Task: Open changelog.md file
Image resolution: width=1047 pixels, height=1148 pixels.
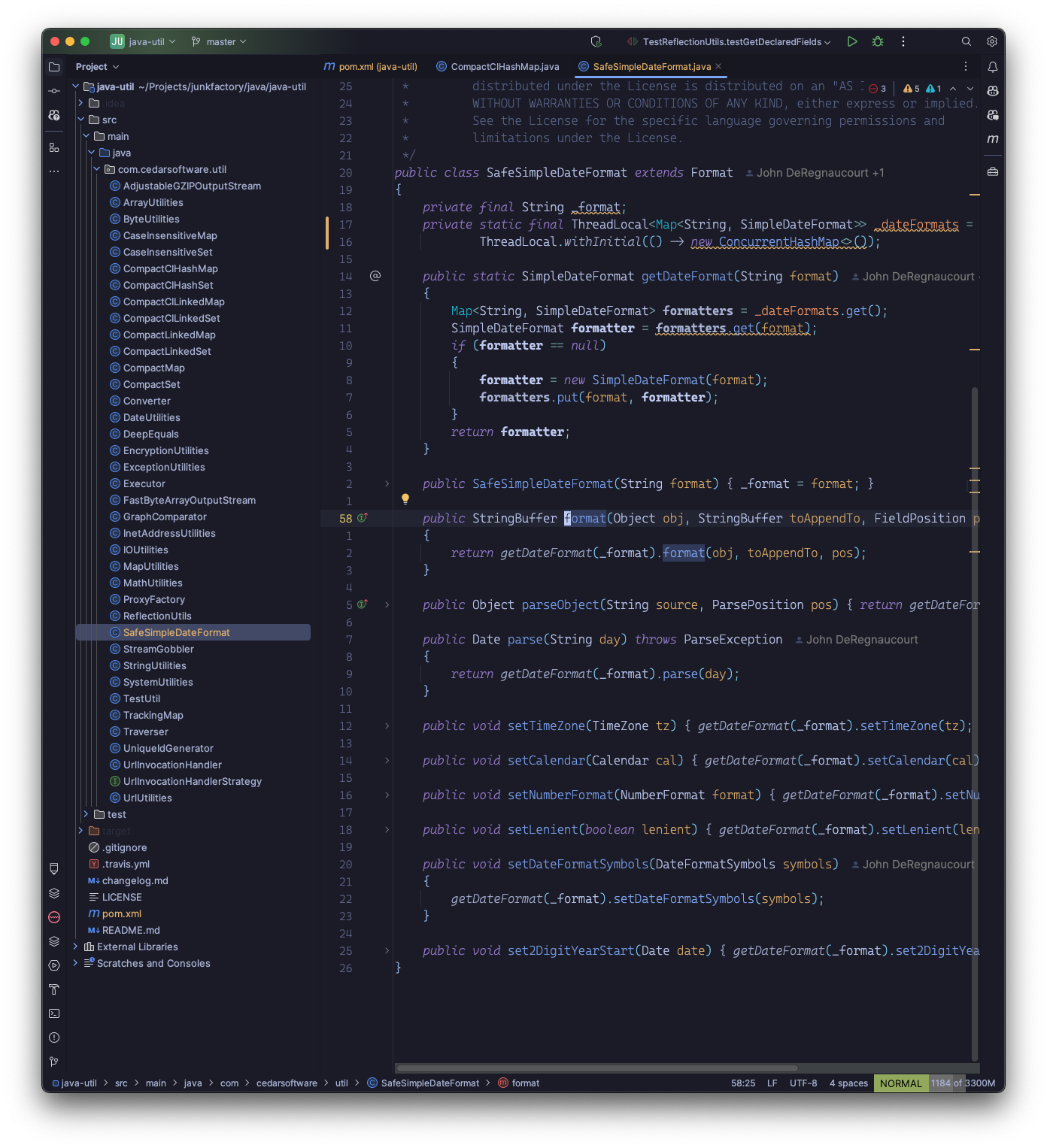Action: (135, 880)
